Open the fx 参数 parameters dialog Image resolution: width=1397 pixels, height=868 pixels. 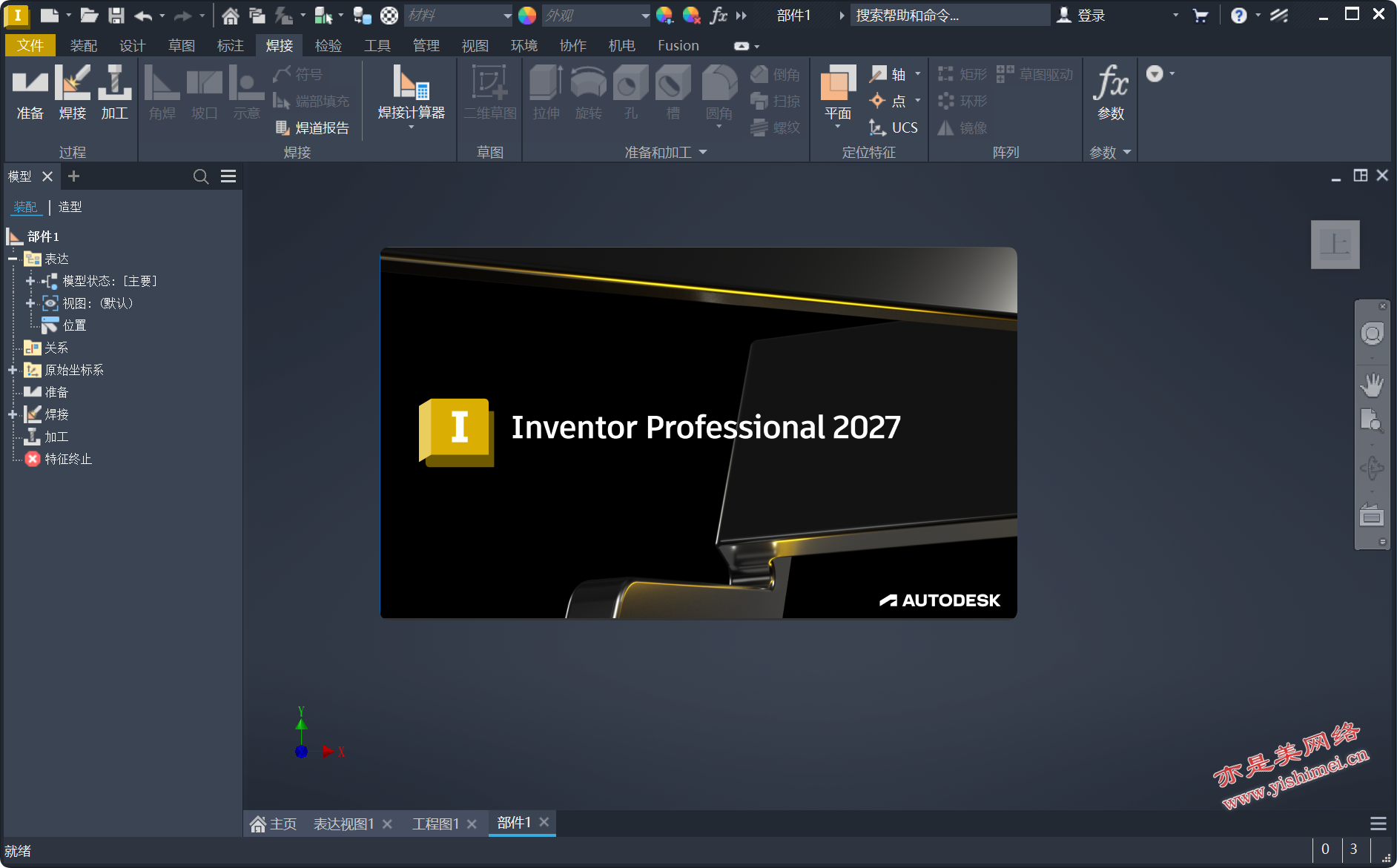[x=1111, y=92]
